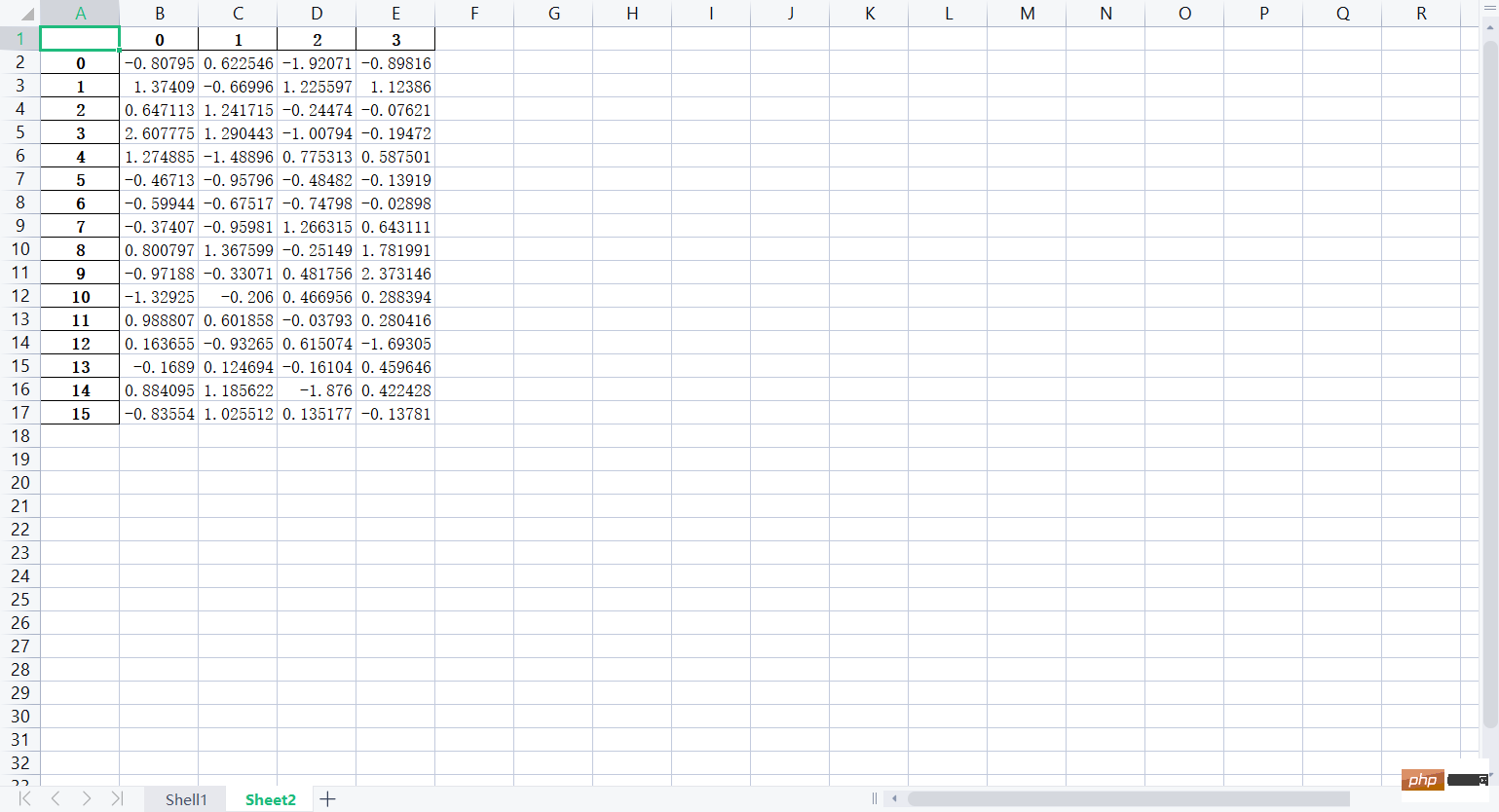Select cell with value 2.373146

(x=396, y=274)
